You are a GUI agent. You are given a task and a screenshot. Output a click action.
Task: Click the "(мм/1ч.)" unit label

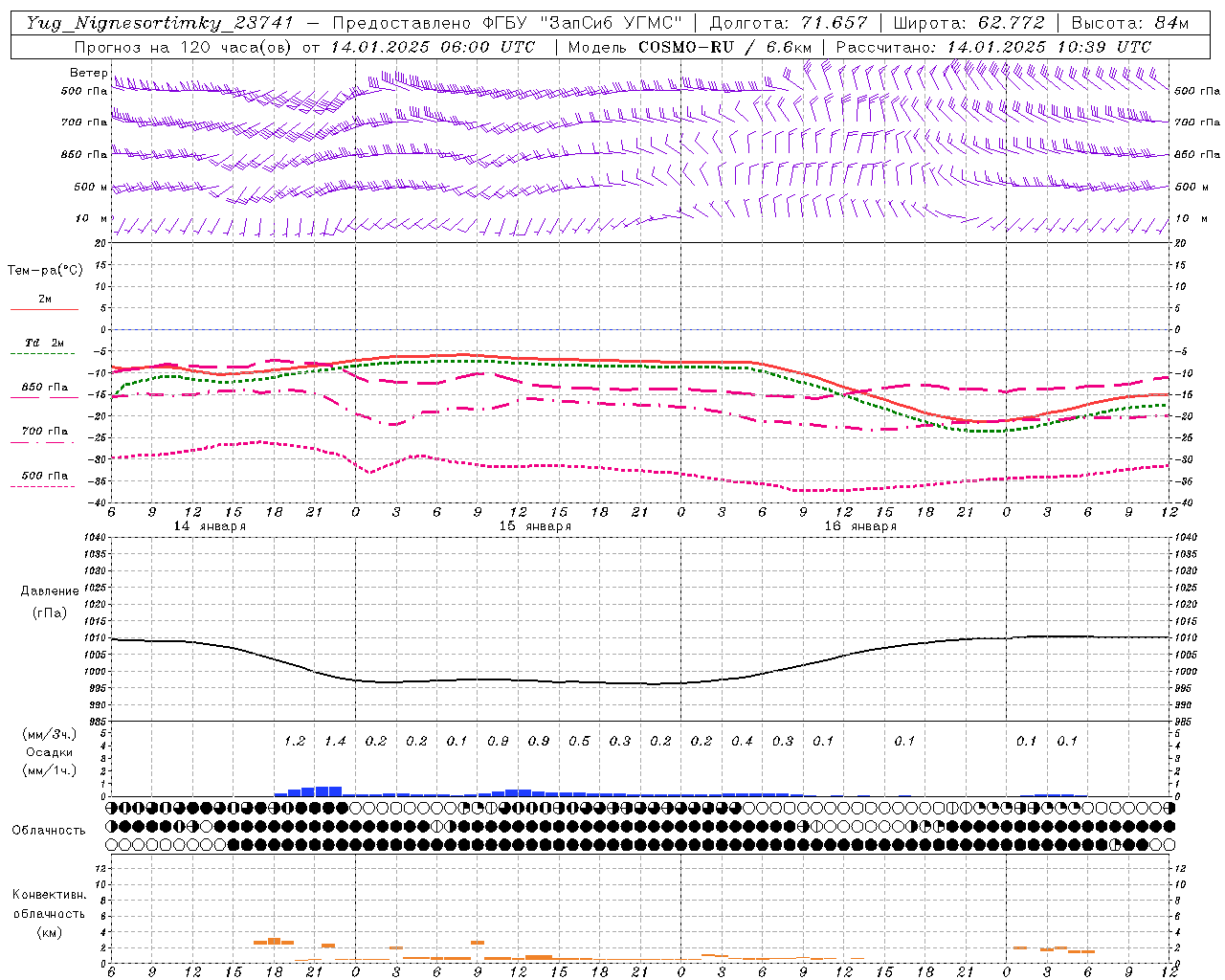click(50, 770)
